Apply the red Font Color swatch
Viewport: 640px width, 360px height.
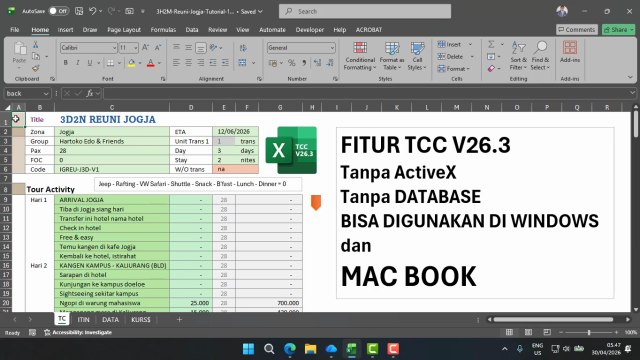click(151, 63)
